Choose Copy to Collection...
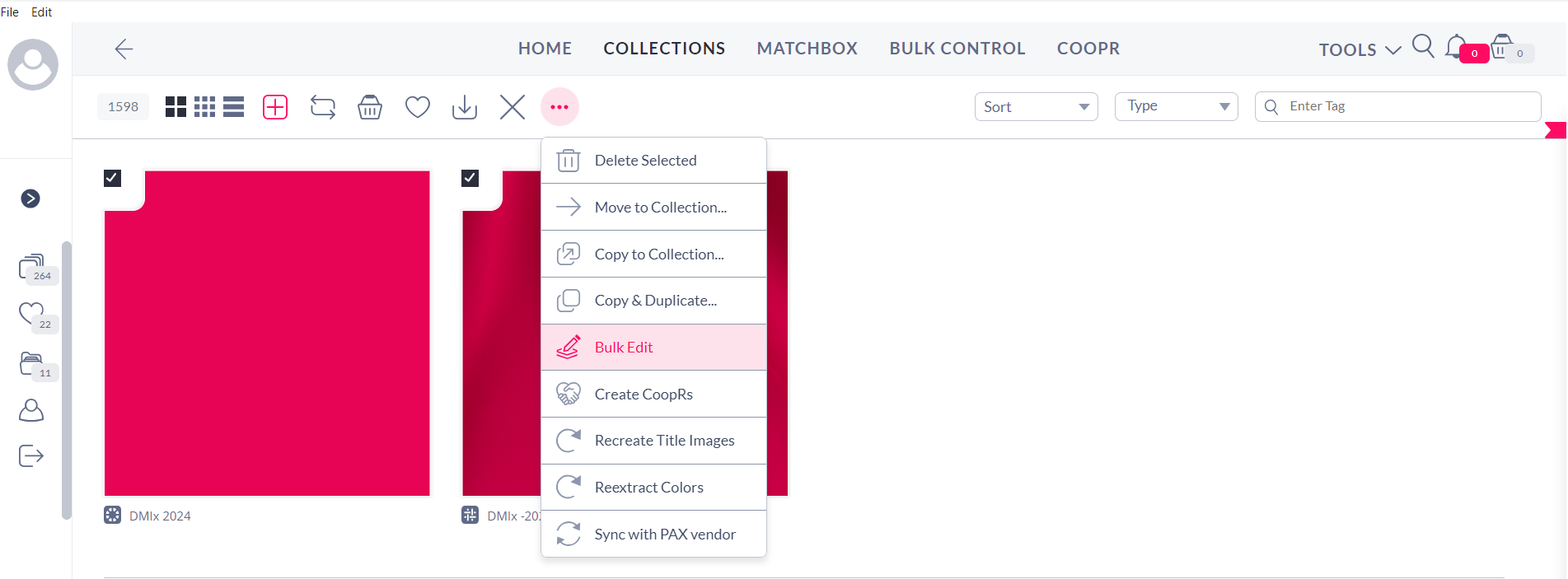This screenshot has height=579, width=1568. pyautogui.click(x=654, y=254)
